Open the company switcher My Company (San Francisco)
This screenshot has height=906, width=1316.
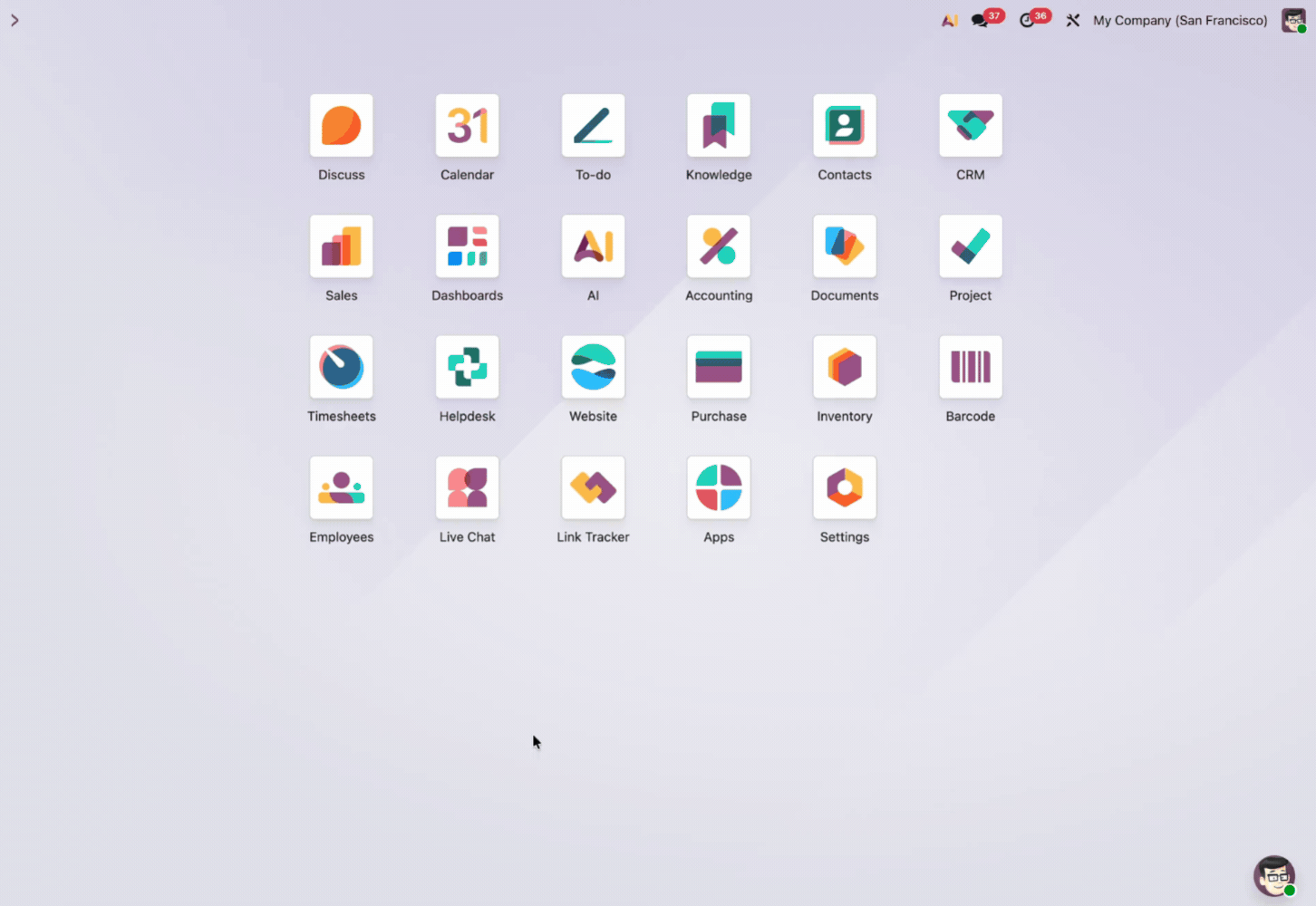tap(1179, 20)
